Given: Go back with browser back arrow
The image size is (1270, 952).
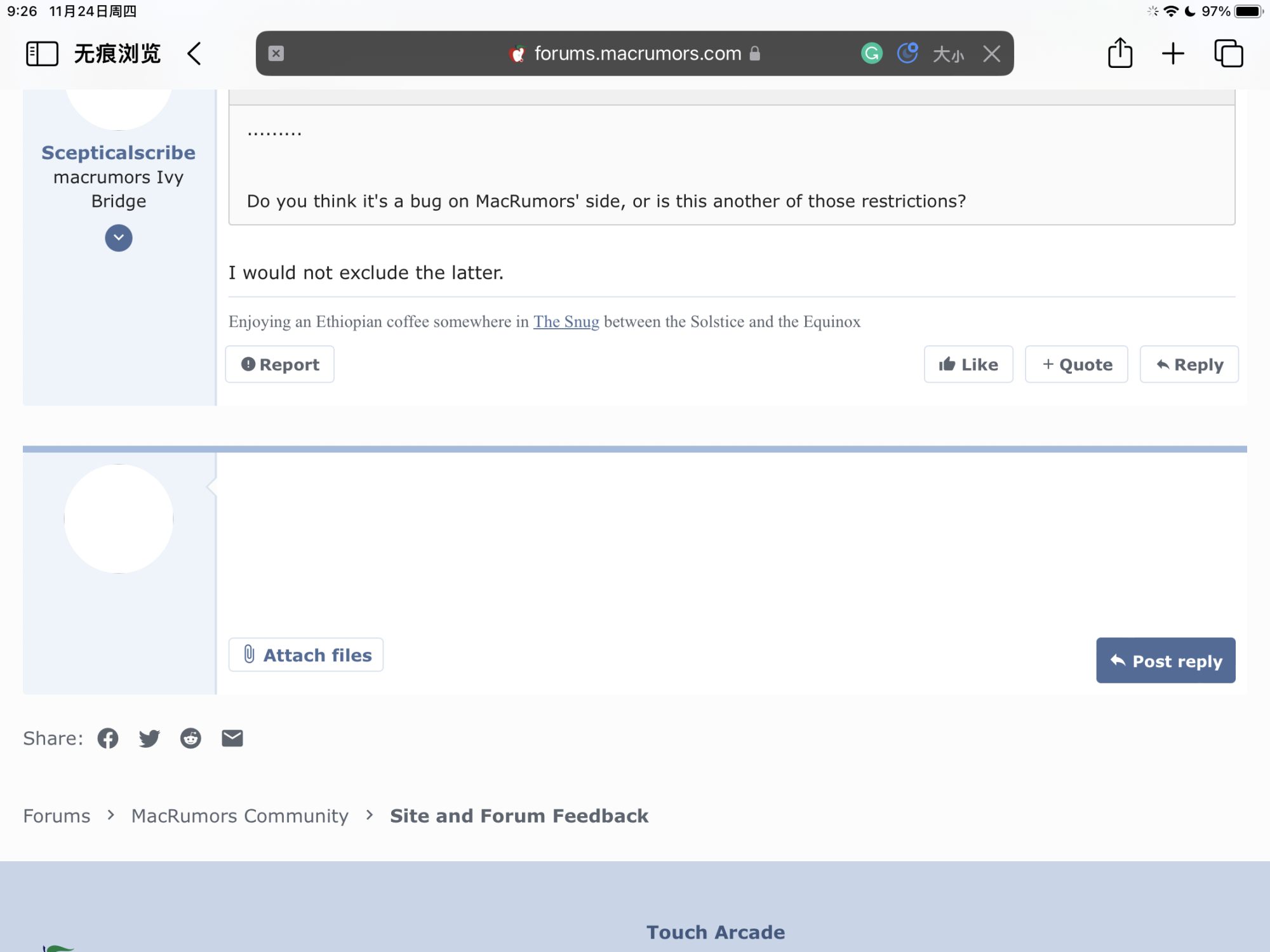Looking at the screenshot, I should pos(195,53).
